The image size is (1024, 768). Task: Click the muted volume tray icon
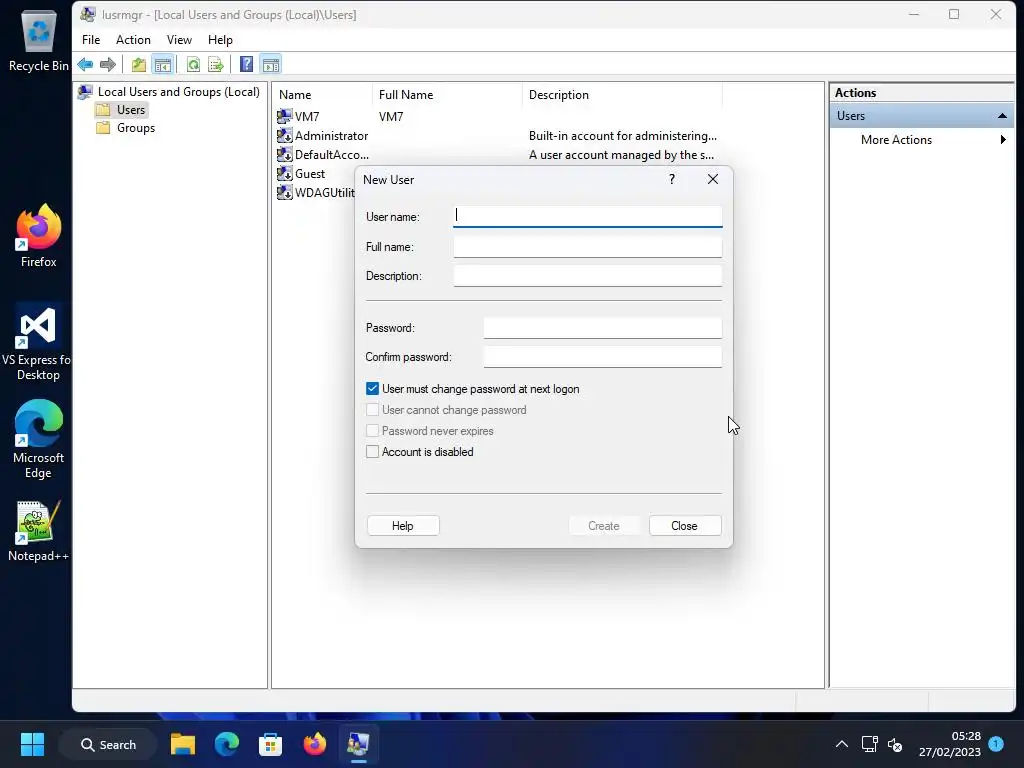[x=895, y=744]
